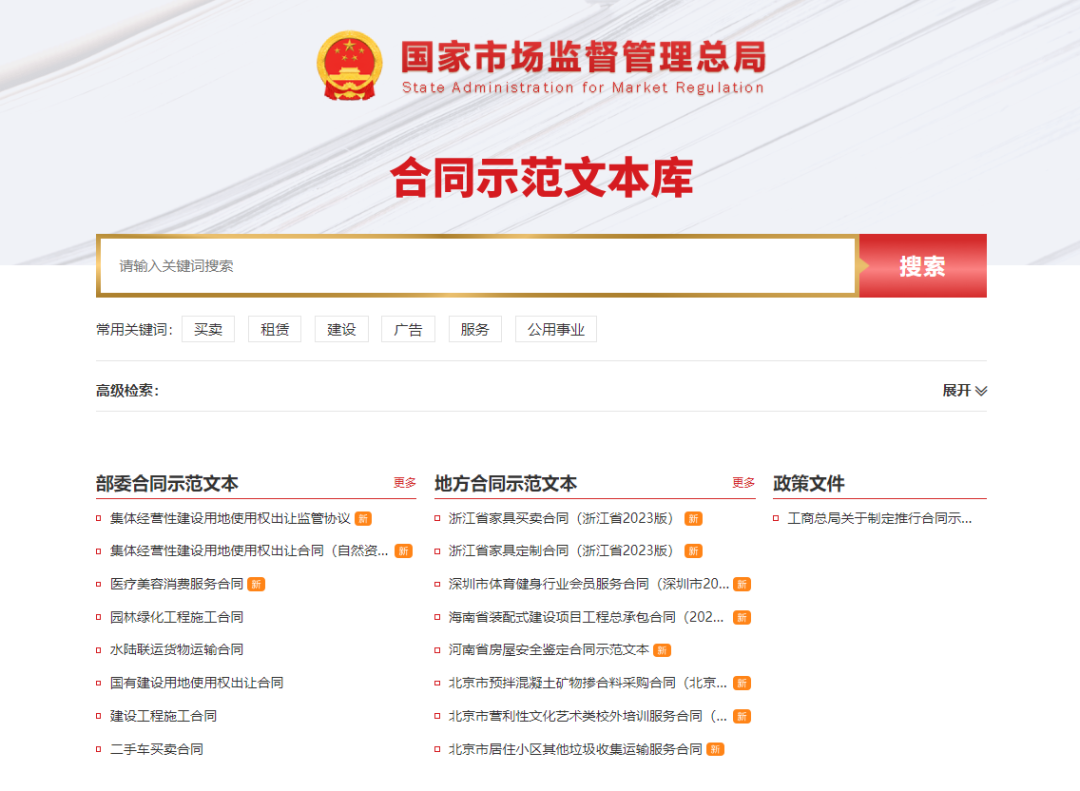Image resolution: width=1080 pixels, height=791 pixels.
Task: Select the 买卖 keyword tag
Action: (208, 329)
